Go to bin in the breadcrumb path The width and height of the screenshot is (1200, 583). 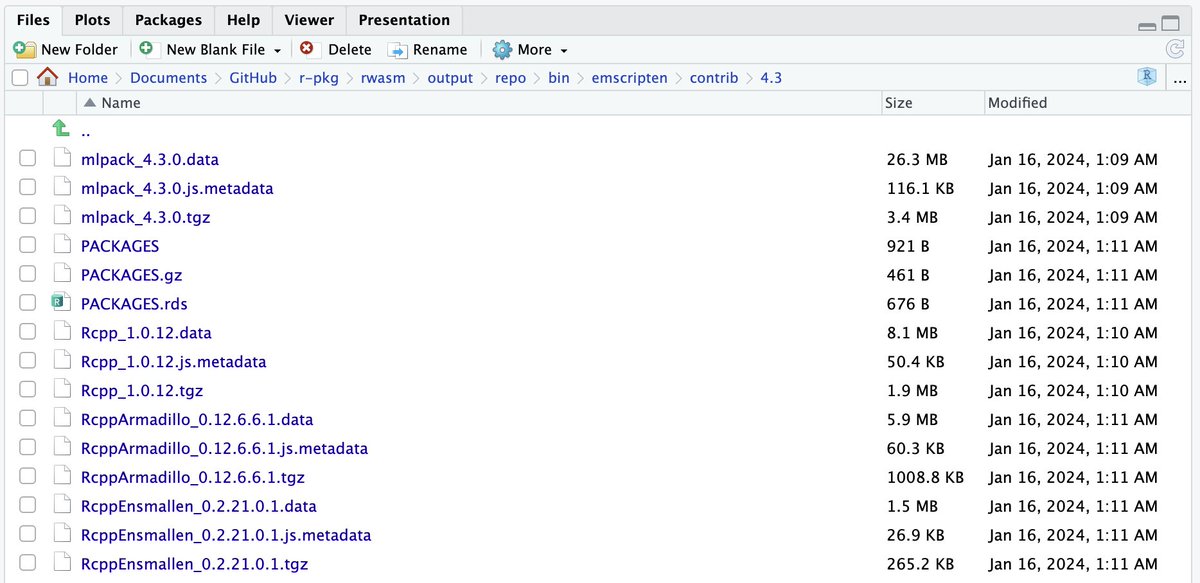[558, 78]
